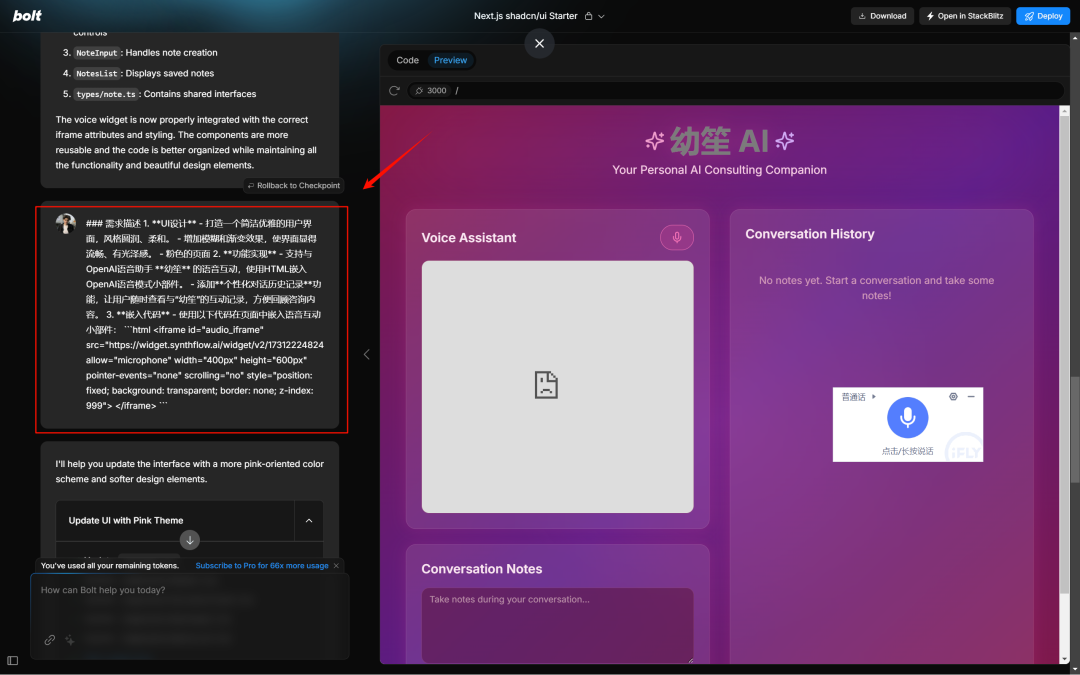This screenshot has height=675, width=1080.
Task: Collapse Update UI with Pink Theme section
Action: click(309, 521)
